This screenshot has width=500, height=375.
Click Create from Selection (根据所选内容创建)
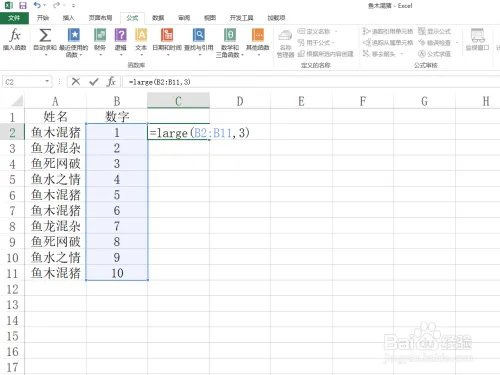point(325,54)
